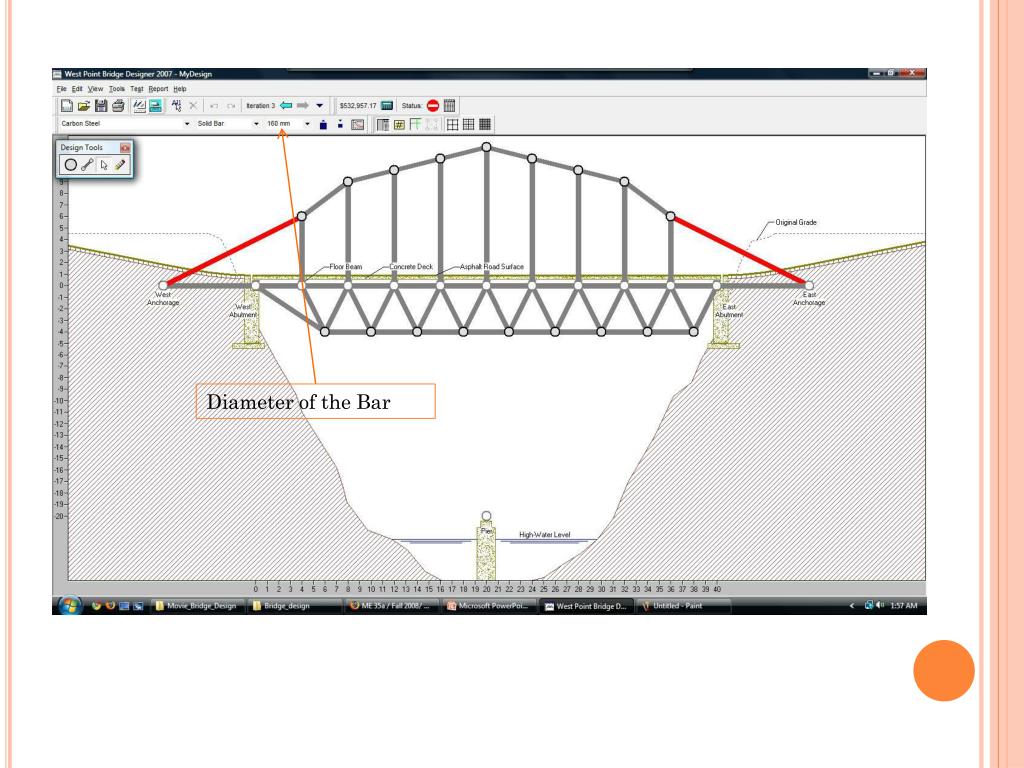The image size is (1024, 768).
Task: Open member properties graph icon
Action: (x=358, y=124)
